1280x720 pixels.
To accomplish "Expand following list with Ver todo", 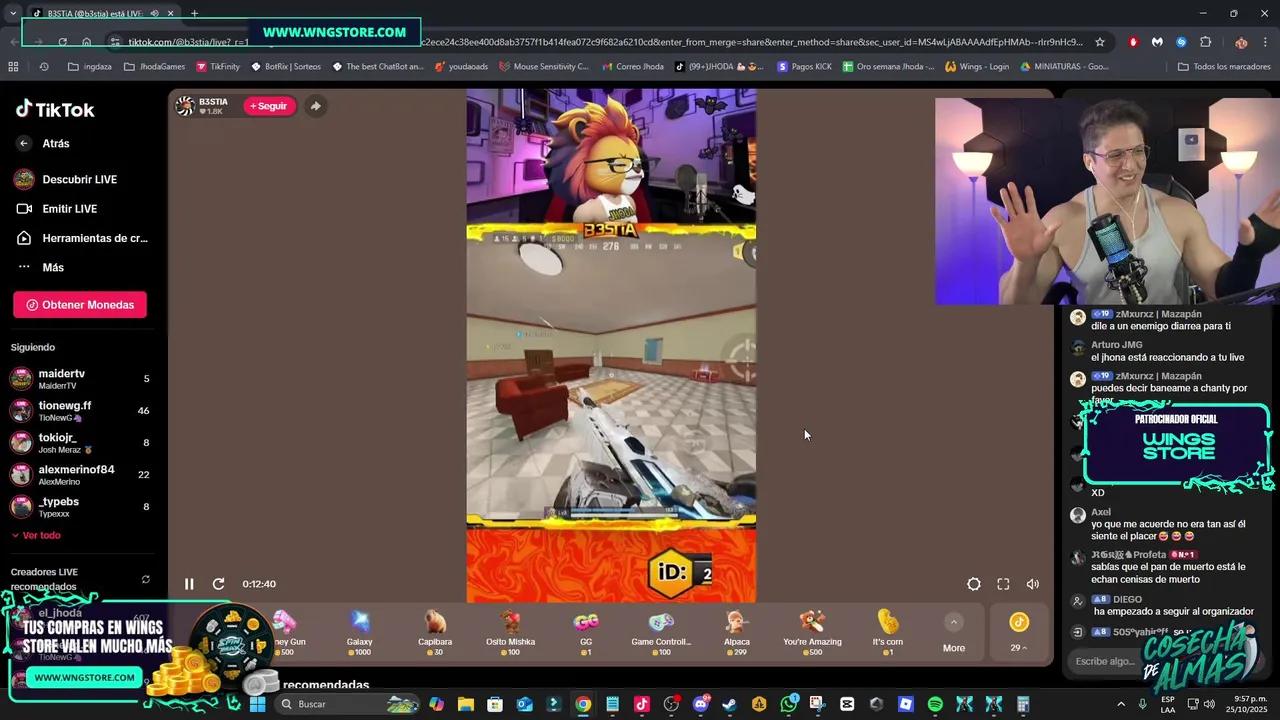I will pos(40,536).
